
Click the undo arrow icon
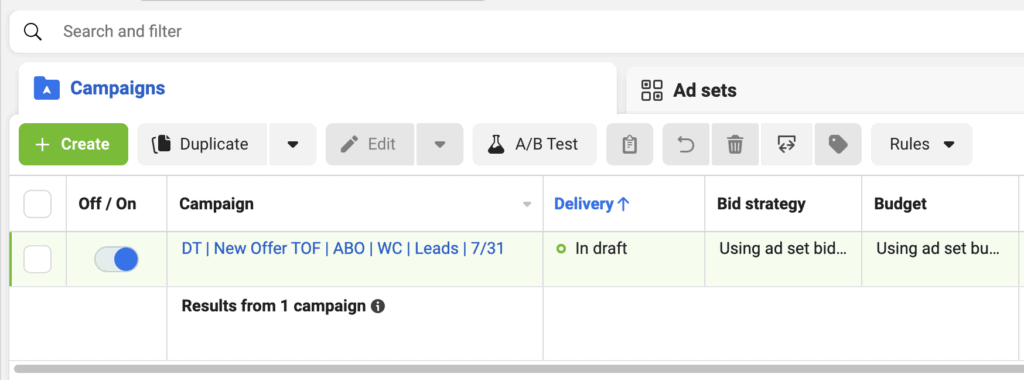686,144
